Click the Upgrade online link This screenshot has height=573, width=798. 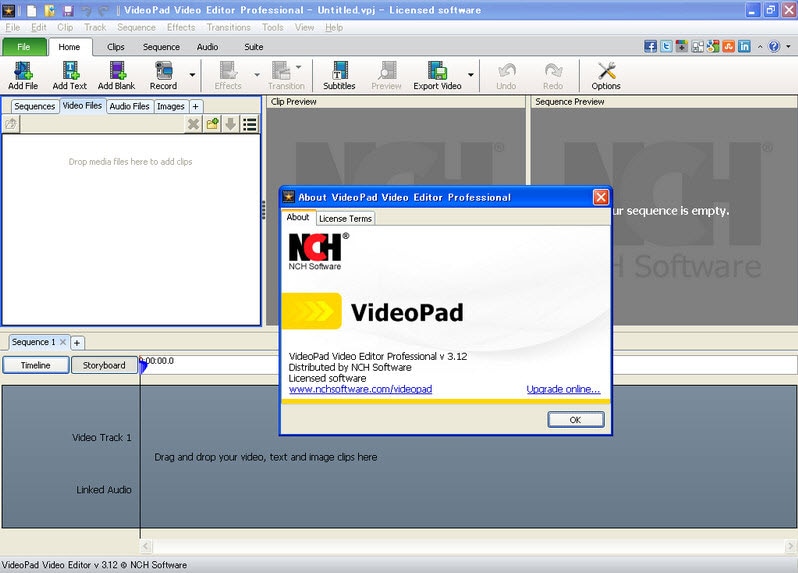tap(563, 389)
